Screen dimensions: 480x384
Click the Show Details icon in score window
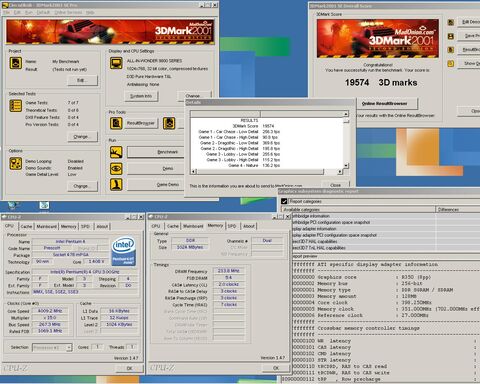pyautogui.click(x=451, y=63)
